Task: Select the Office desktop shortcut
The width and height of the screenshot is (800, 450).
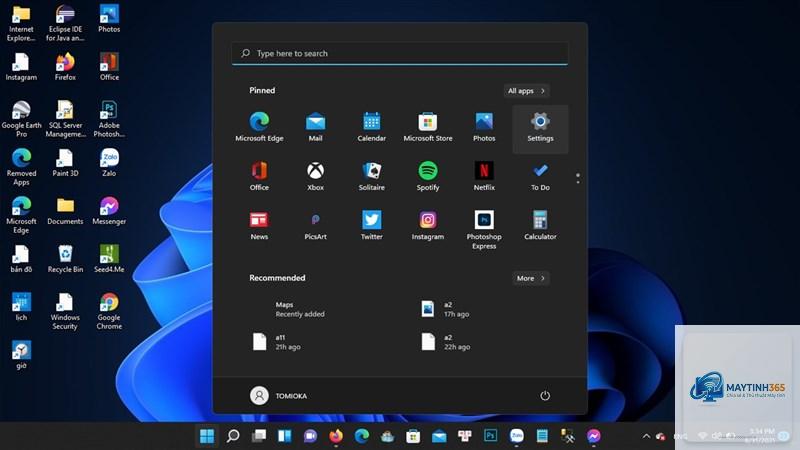Action: pos(109,67)
